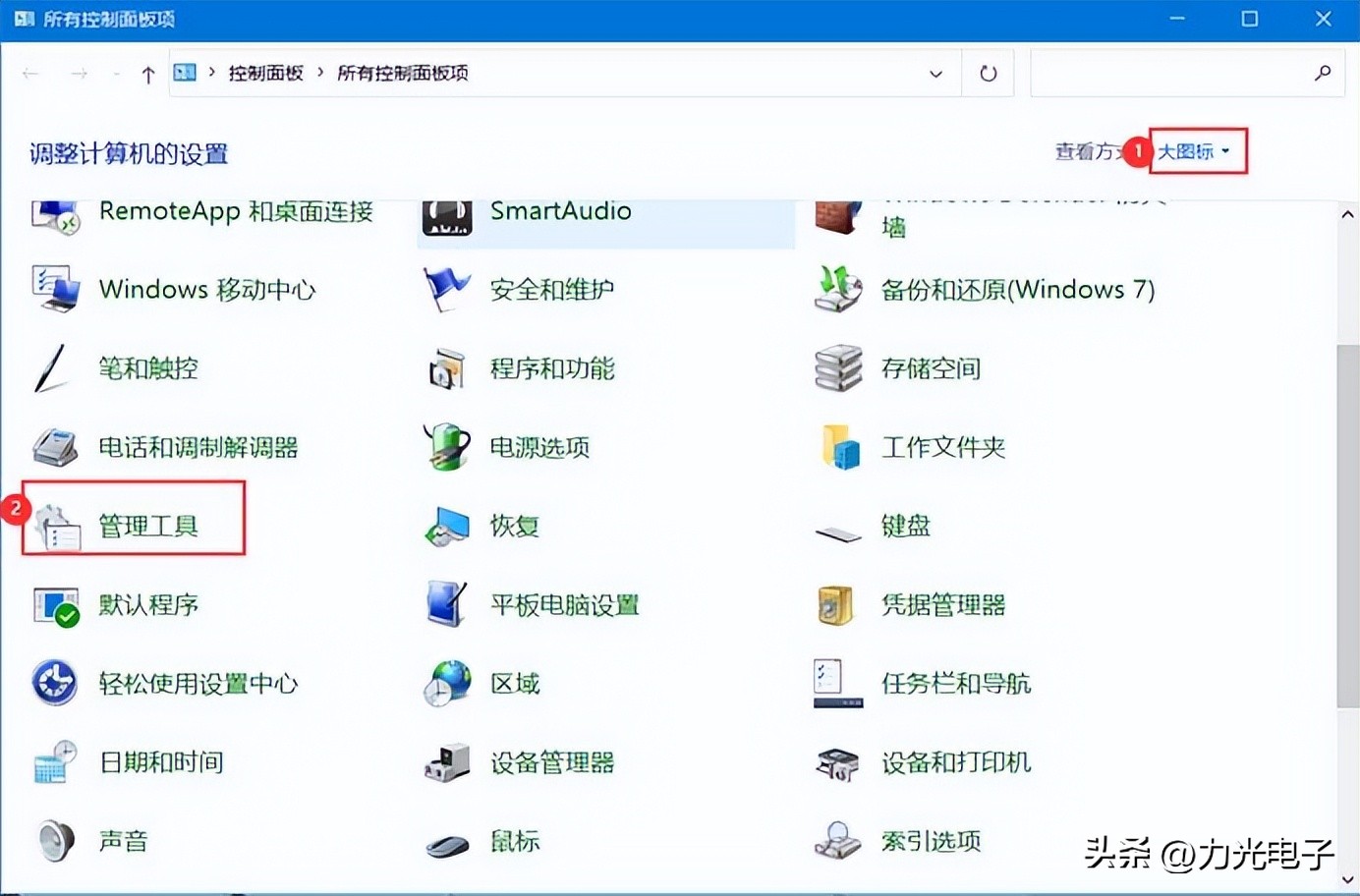
Task: Click the refresh button in address bar
Action: [x=987, y=73]
